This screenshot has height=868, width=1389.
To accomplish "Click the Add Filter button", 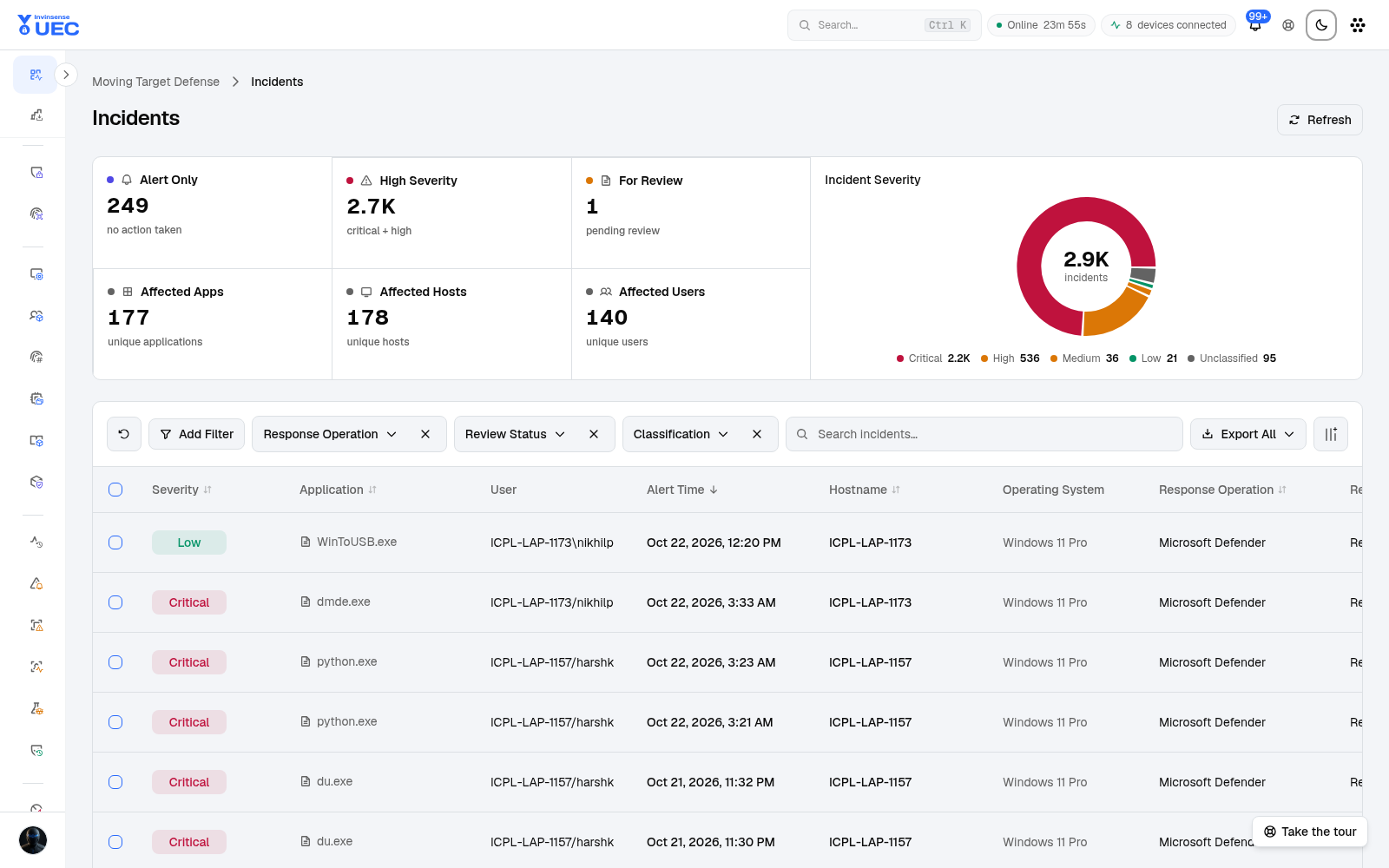I will (x=197, y=434).
